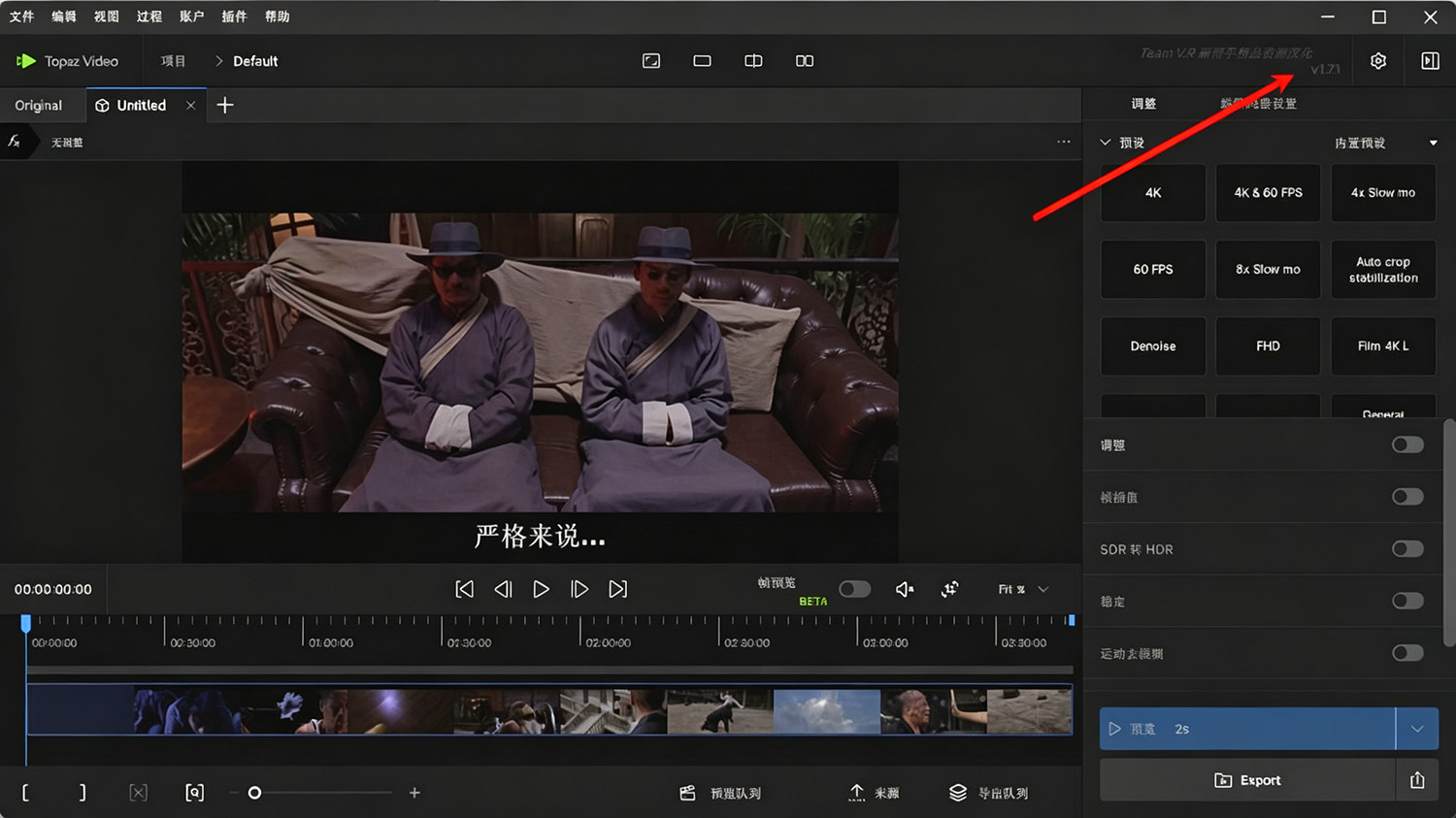Jump to the end of the video

tap(617, 589)
